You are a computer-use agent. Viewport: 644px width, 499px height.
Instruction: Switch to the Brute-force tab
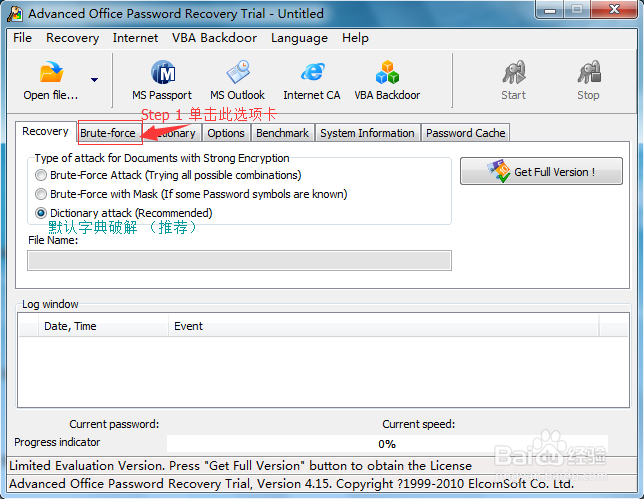pyautogui.click(x=108, y=133)
